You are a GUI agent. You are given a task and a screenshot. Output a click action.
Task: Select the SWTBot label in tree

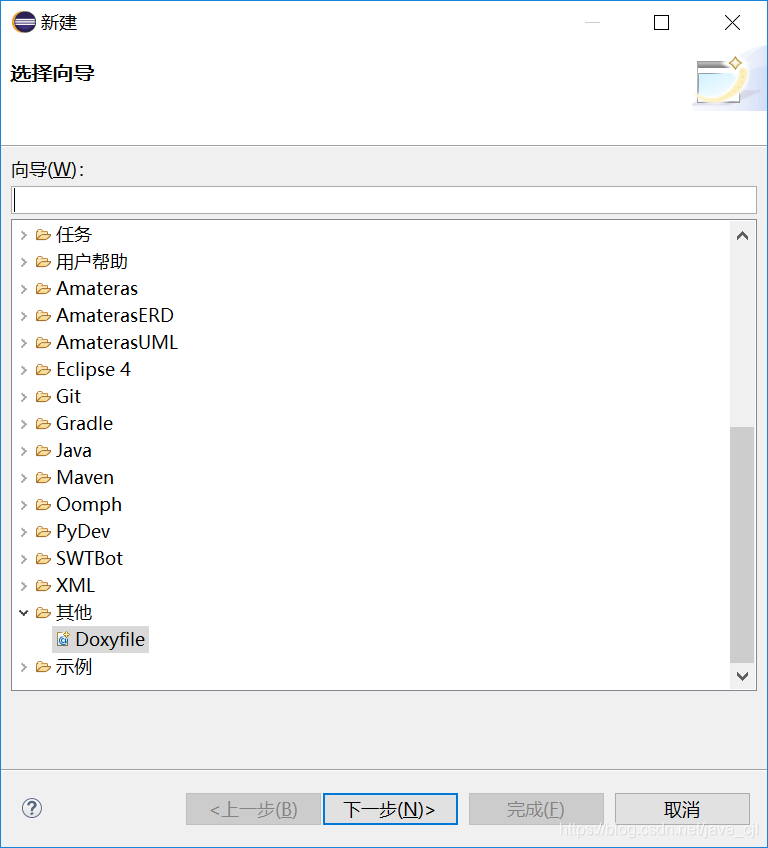click(89, 559)
